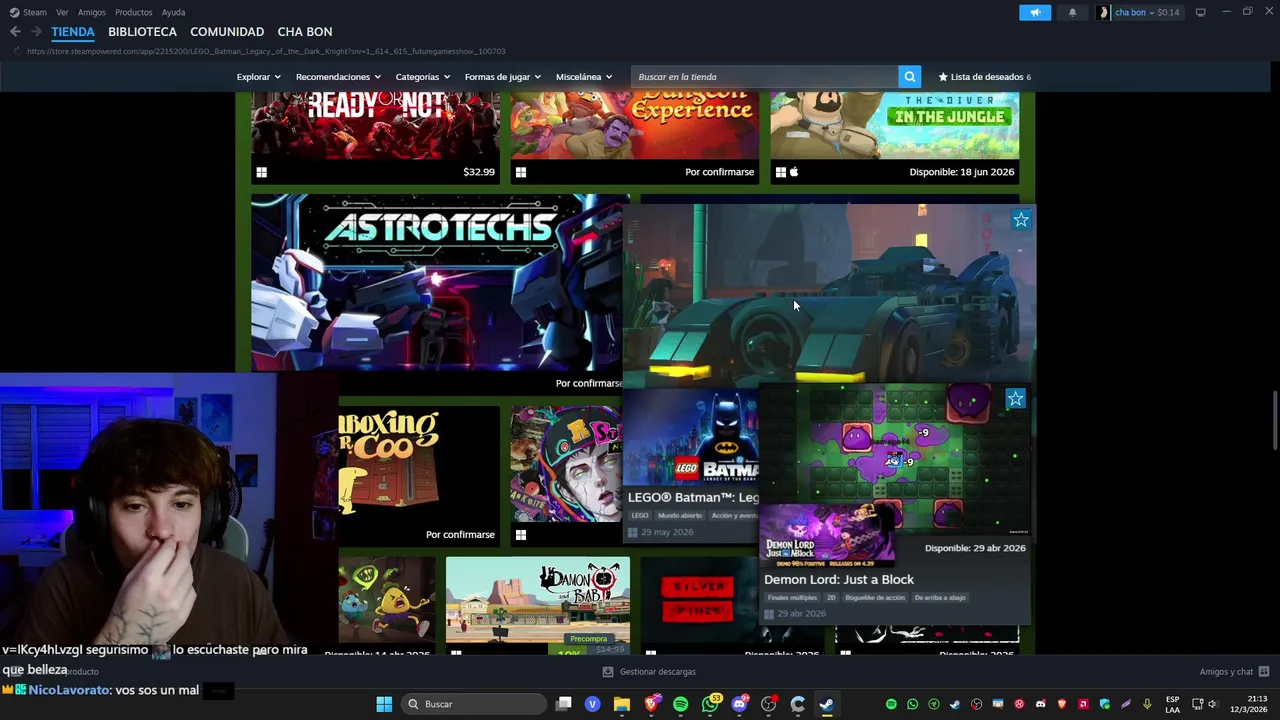Expand the 'Miscelánea' dropdown
Viewport: 1280px width, 720px height.
click(584, 77)
